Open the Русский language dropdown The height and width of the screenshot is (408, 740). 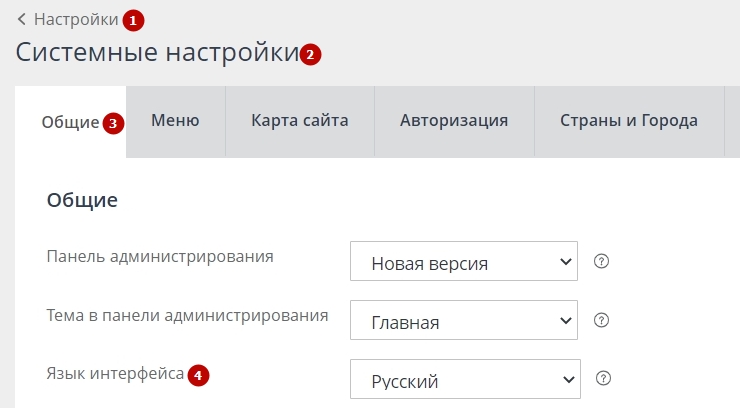[x=464, y=380]
